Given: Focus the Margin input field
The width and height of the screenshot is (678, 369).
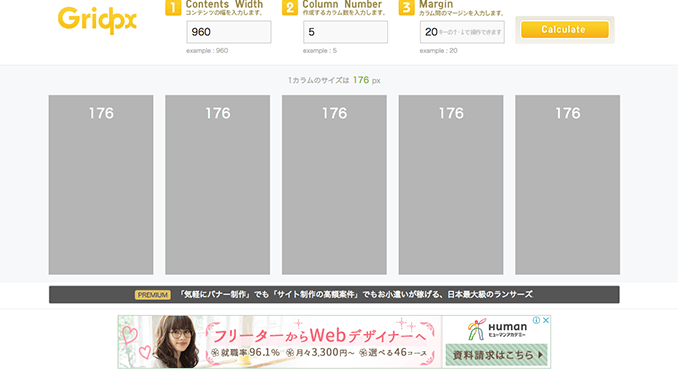Looking at the screenshot, I should (462, 32).
